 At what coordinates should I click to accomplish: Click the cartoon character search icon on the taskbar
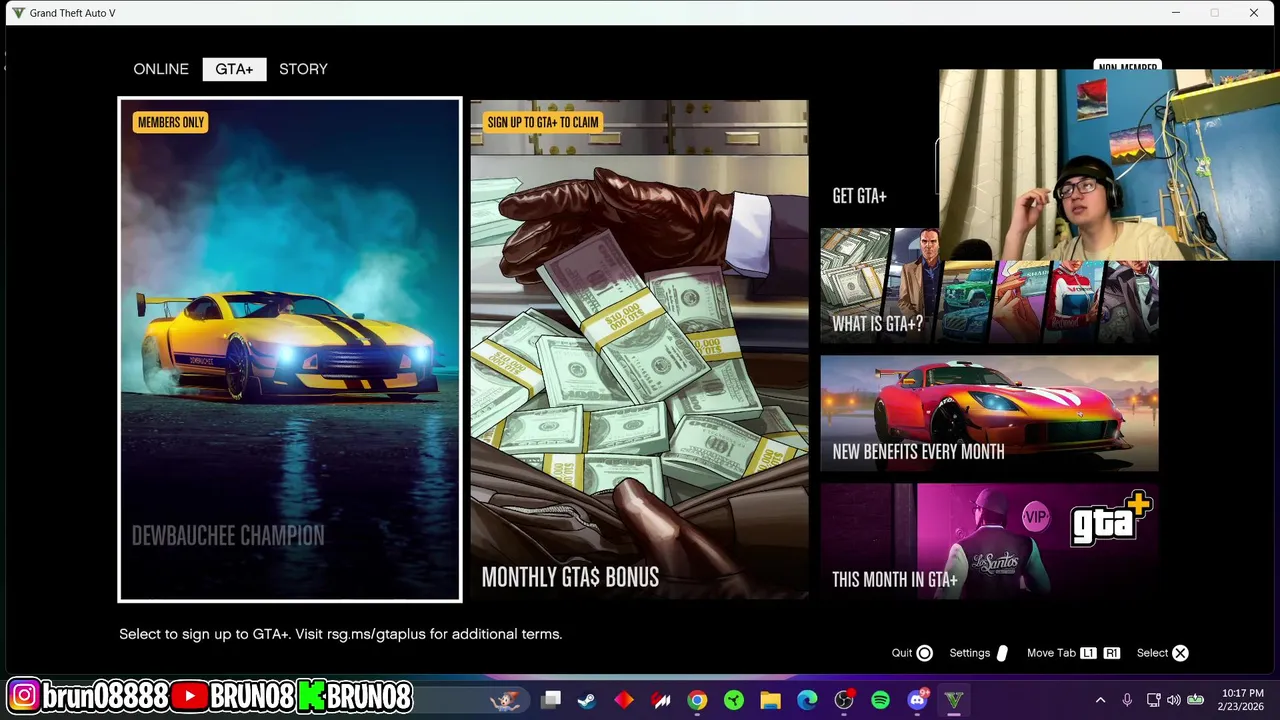pos(506,700)
